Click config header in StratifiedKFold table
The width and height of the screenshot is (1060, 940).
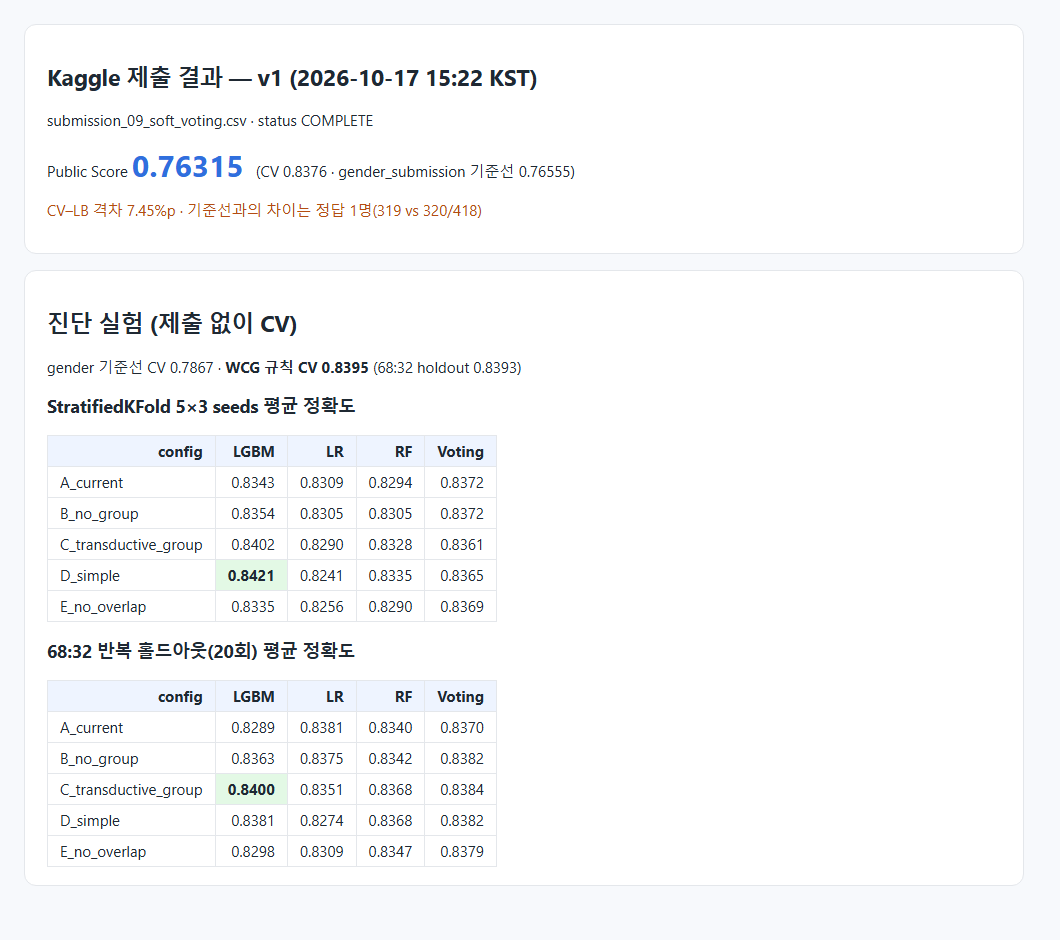point(180,452)
